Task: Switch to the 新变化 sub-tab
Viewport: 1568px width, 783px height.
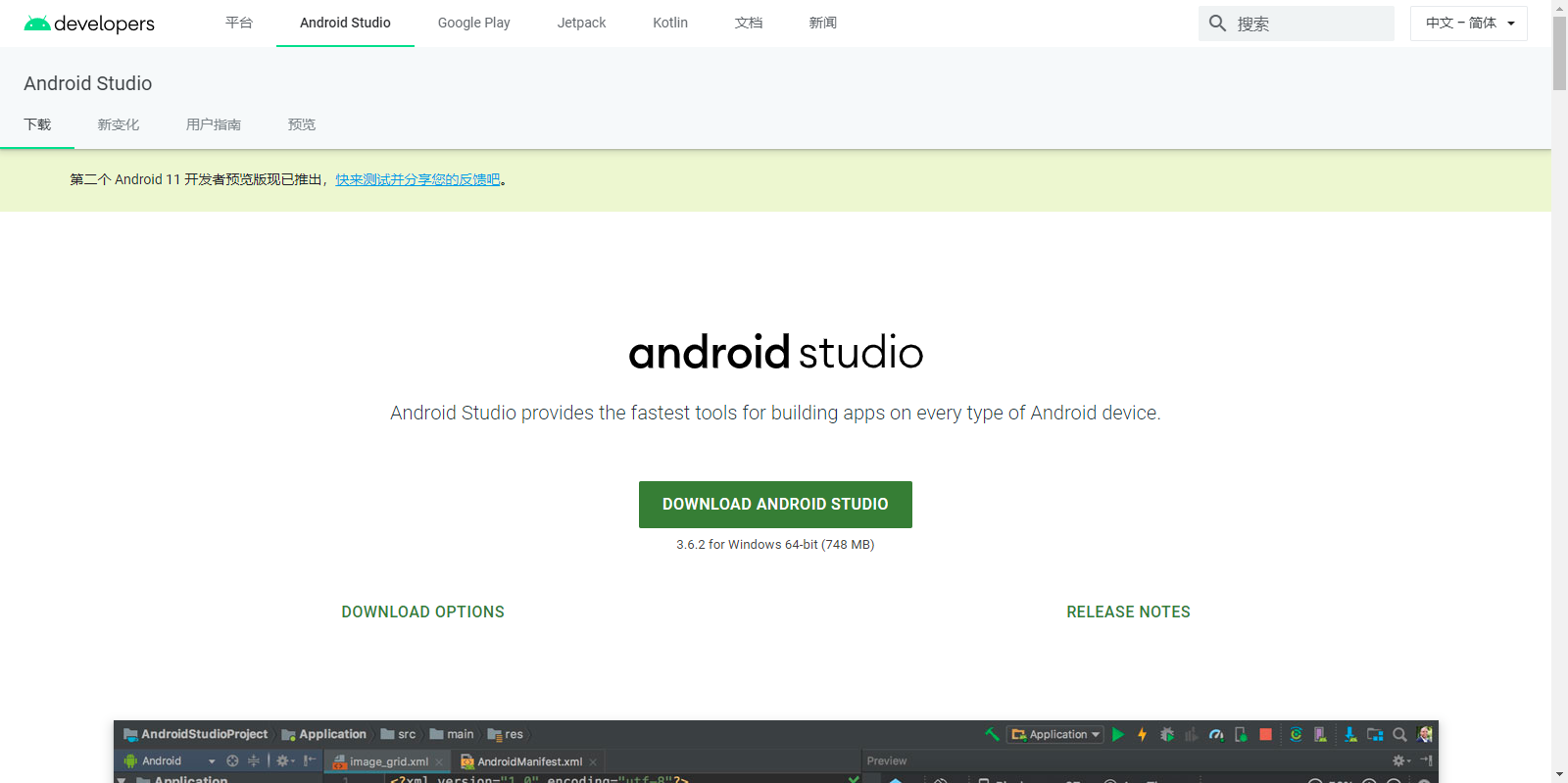Action: (119, 124)
